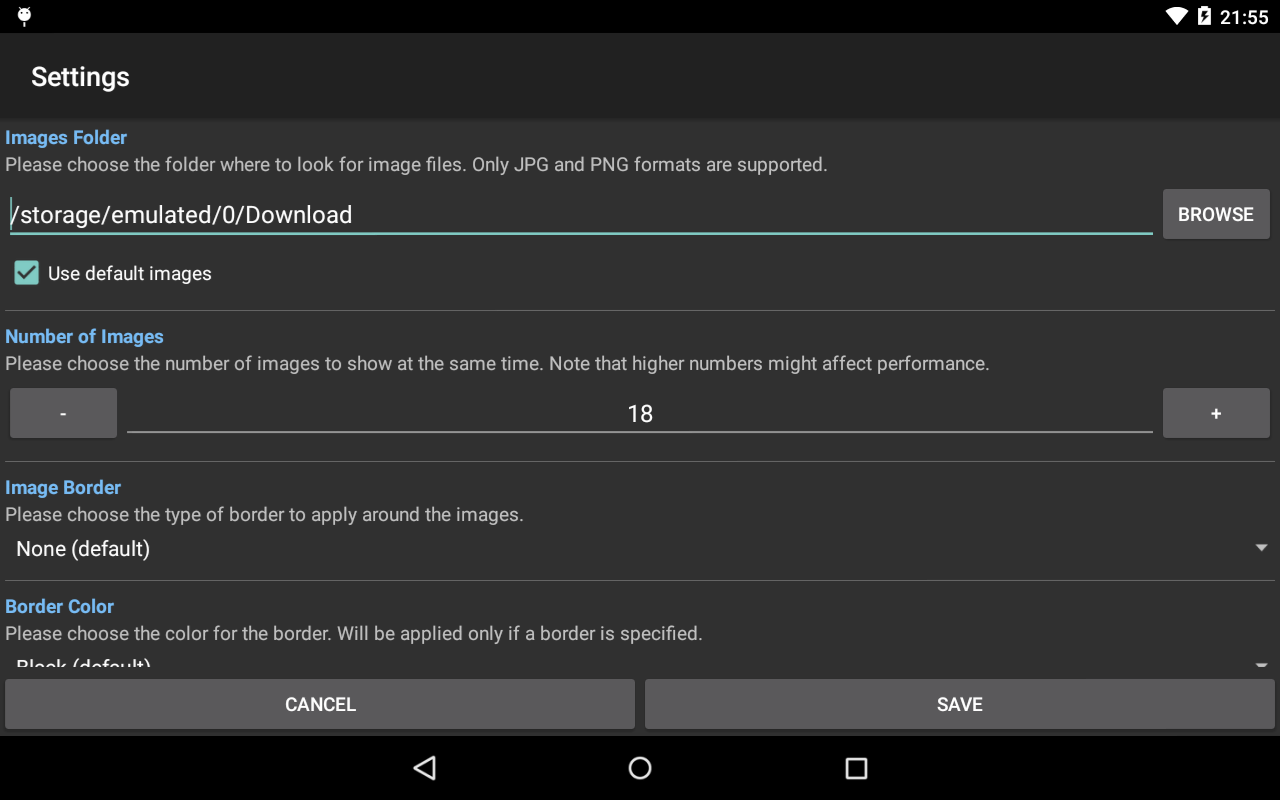Tap the Wi-Fi status icon
Screen dimensions: 1280x800
point(1177,16)
